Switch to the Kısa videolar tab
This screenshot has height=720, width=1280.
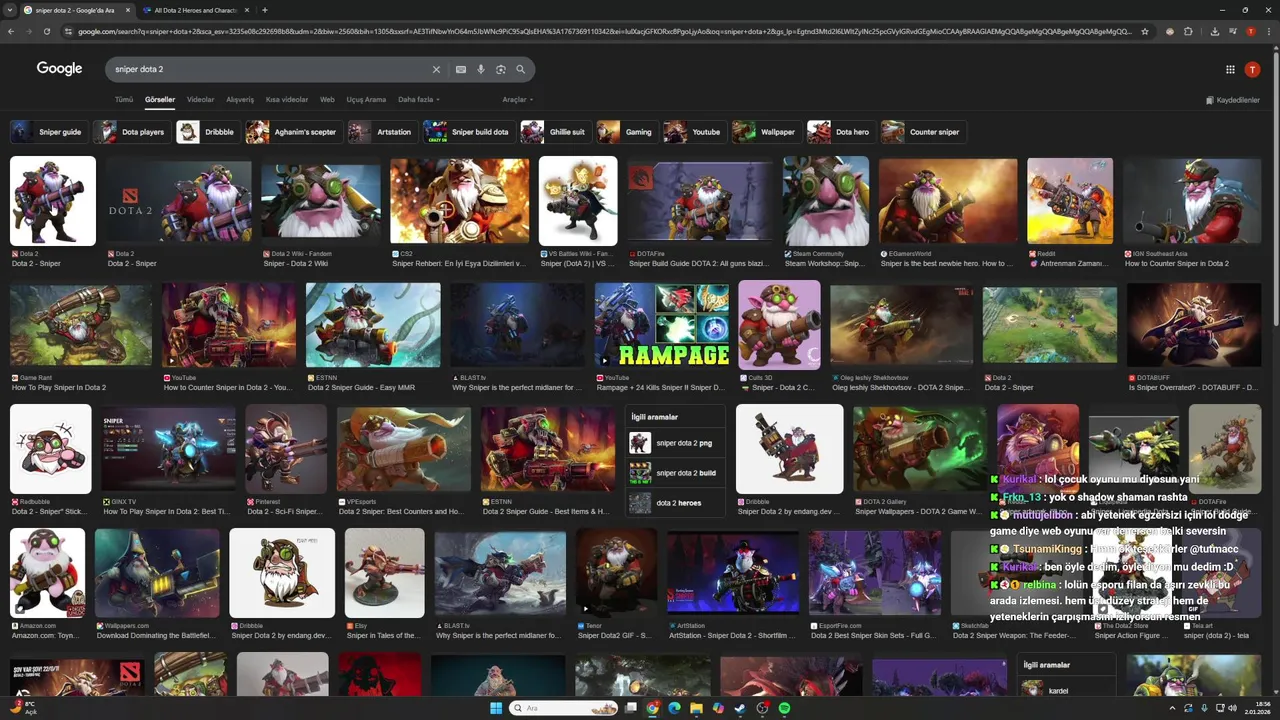click(287, 100)
